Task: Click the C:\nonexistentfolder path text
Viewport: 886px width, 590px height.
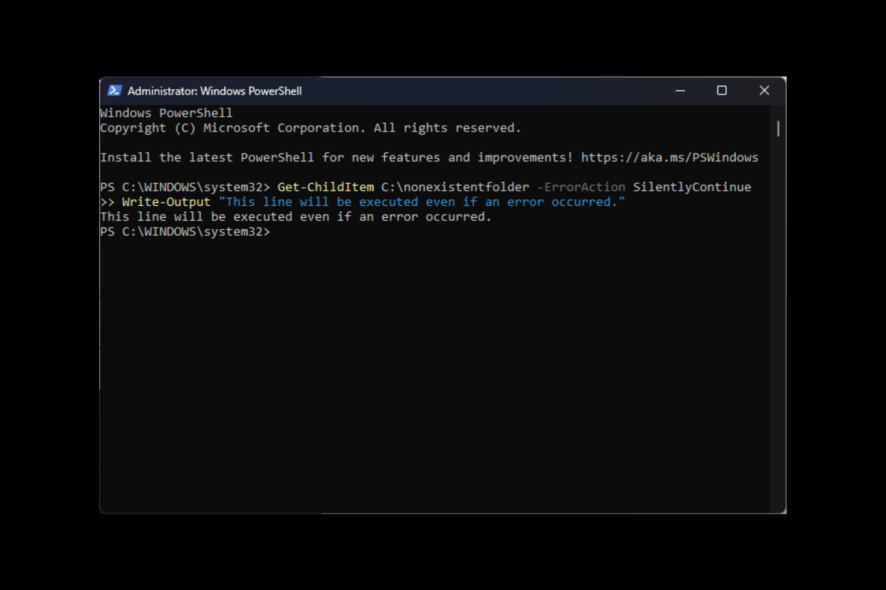Action: pyautogui.click(x=459, y=186)
